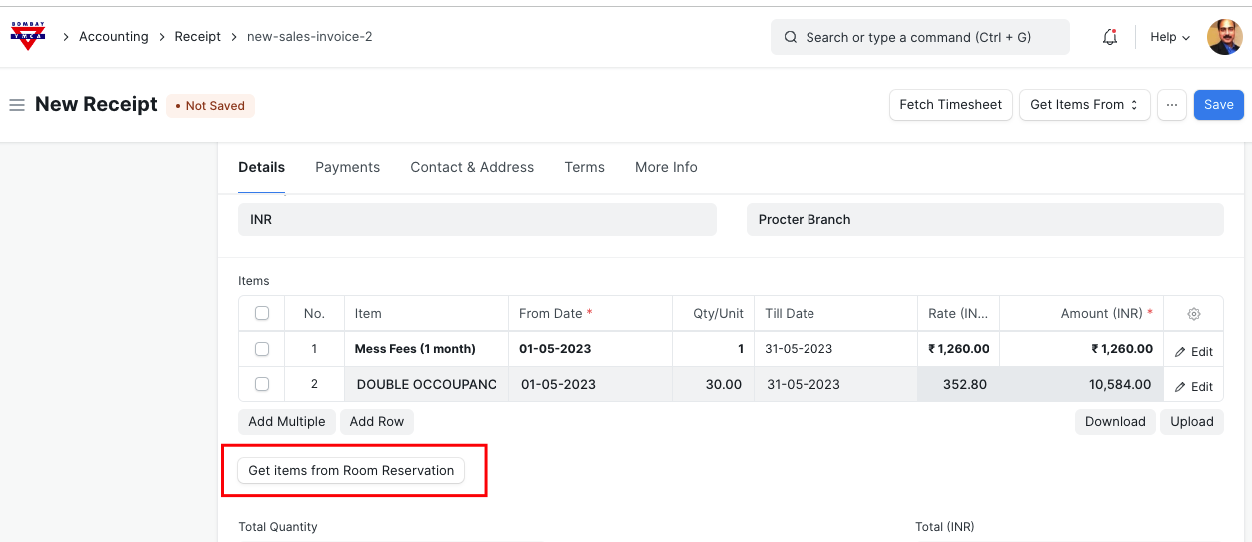Click the user profile avatar
Viewport: 1252px width, 542px height.
(x=1224, y=37)
